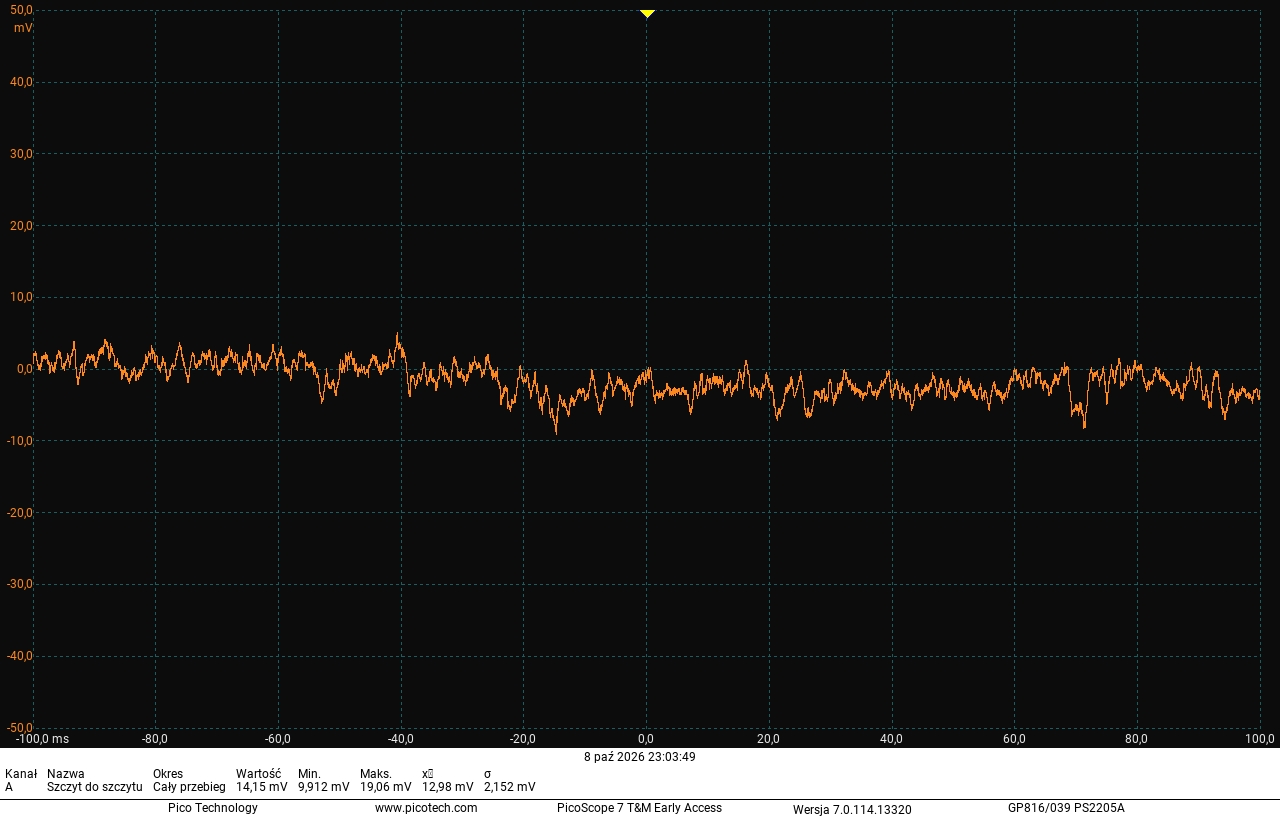The width and height of the screenshot is (1280, 816).
Task: Select the 12,98 mV mean cell
Action: [x=448, y=787]
